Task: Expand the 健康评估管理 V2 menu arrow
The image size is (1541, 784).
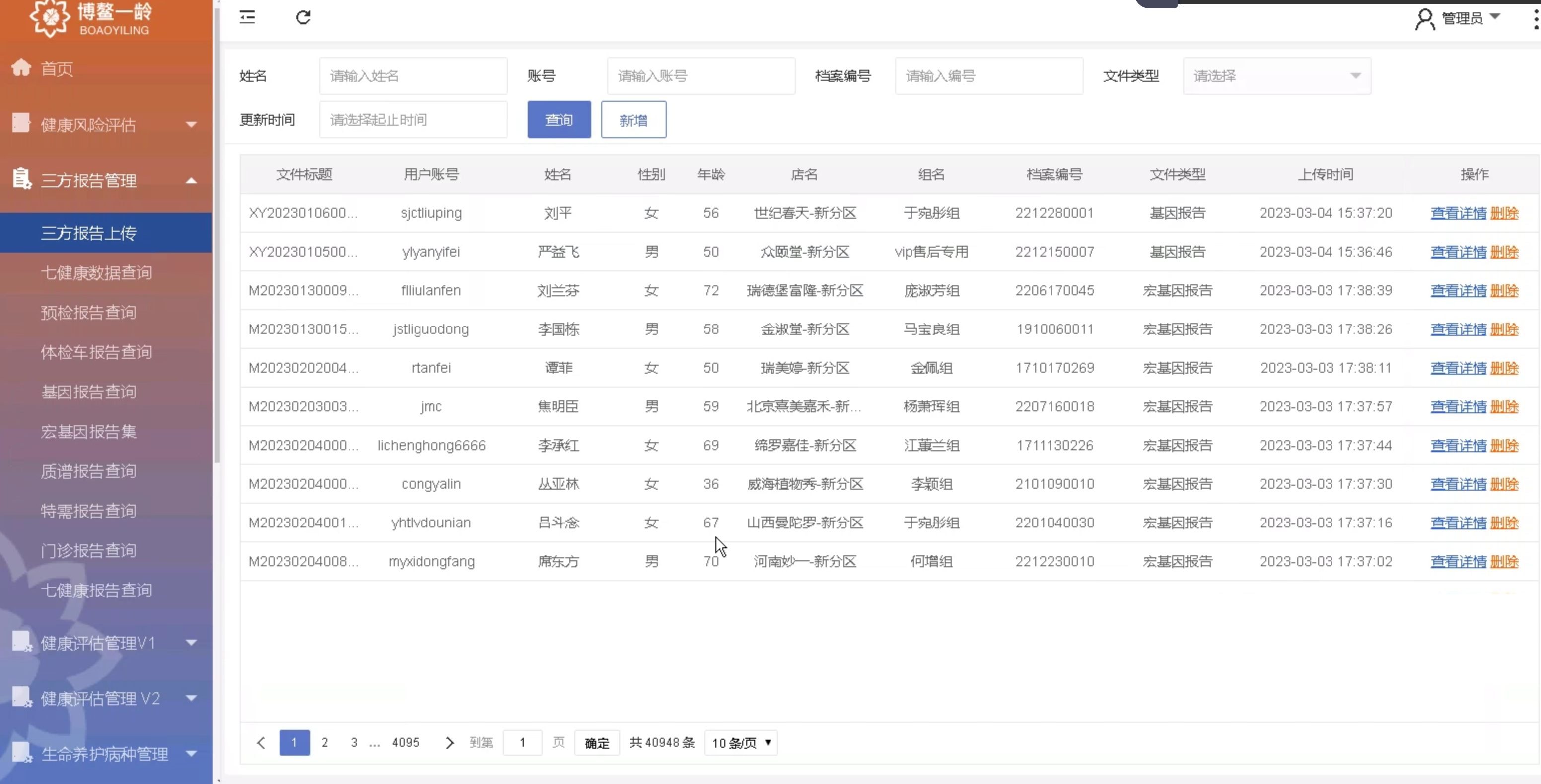Action: click(192, 698)
